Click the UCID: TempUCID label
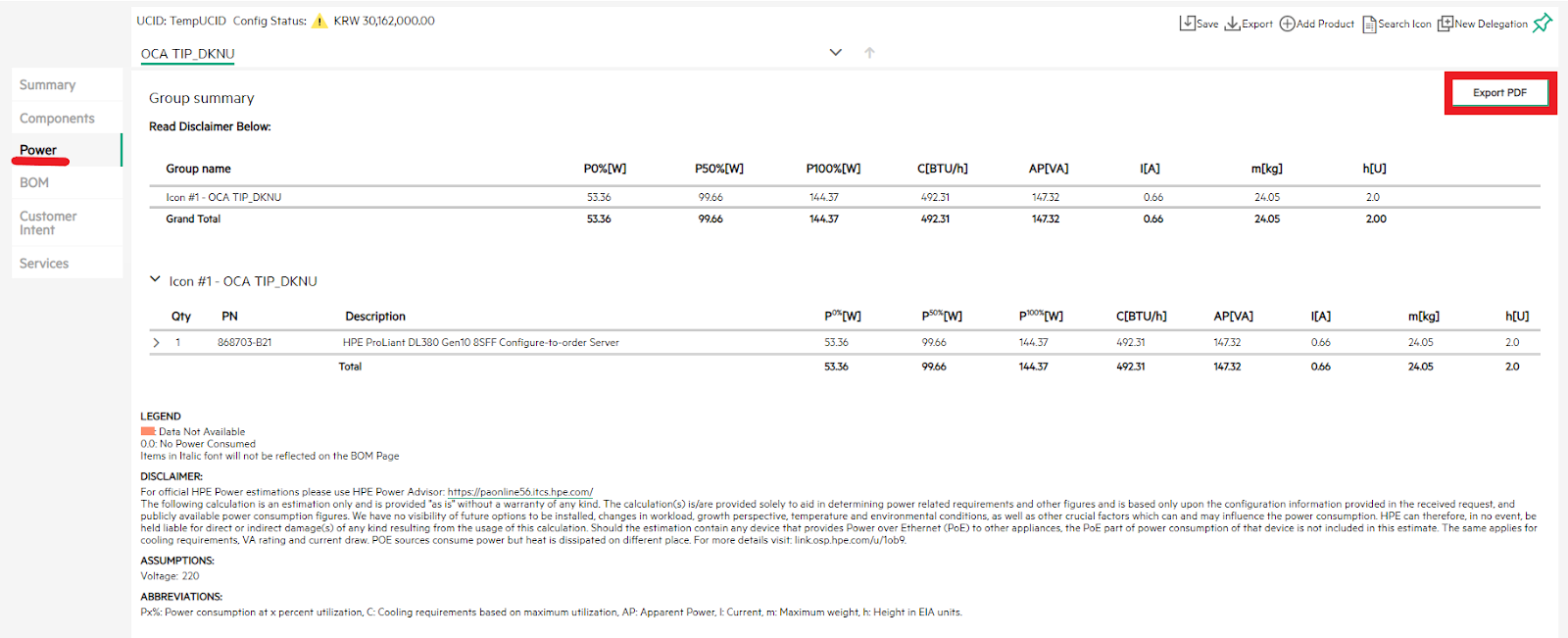 tap(181, 21)
